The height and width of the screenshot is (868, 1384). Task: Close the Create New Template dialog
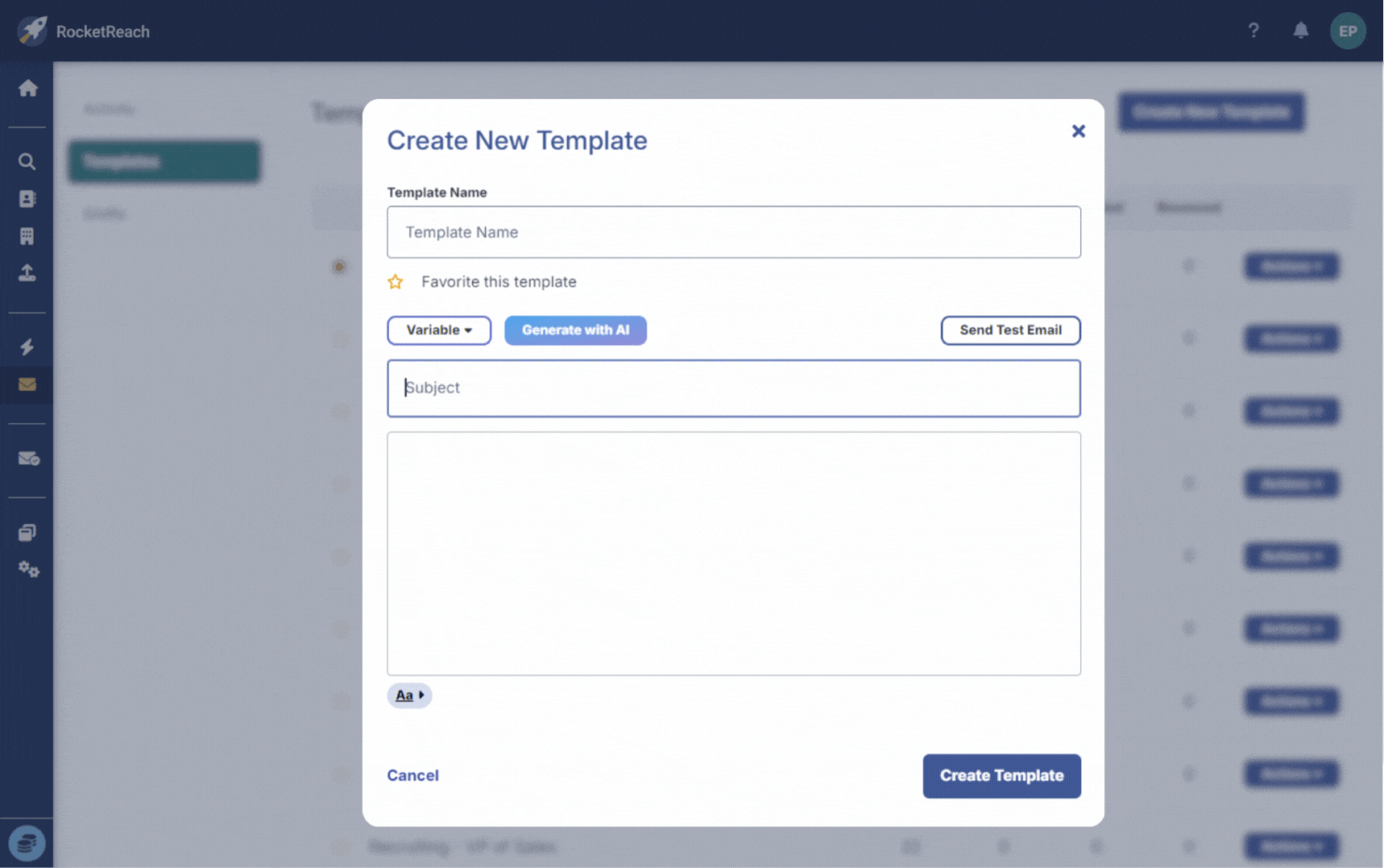1078,131
